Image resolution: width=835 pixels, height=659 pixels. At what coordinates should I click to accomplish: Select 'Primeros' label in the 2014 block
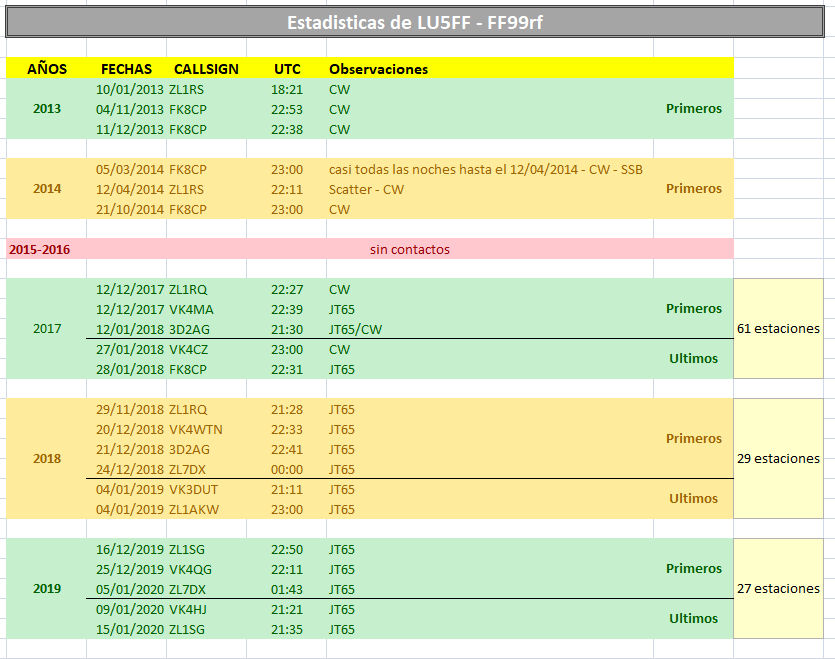[694, 189]
